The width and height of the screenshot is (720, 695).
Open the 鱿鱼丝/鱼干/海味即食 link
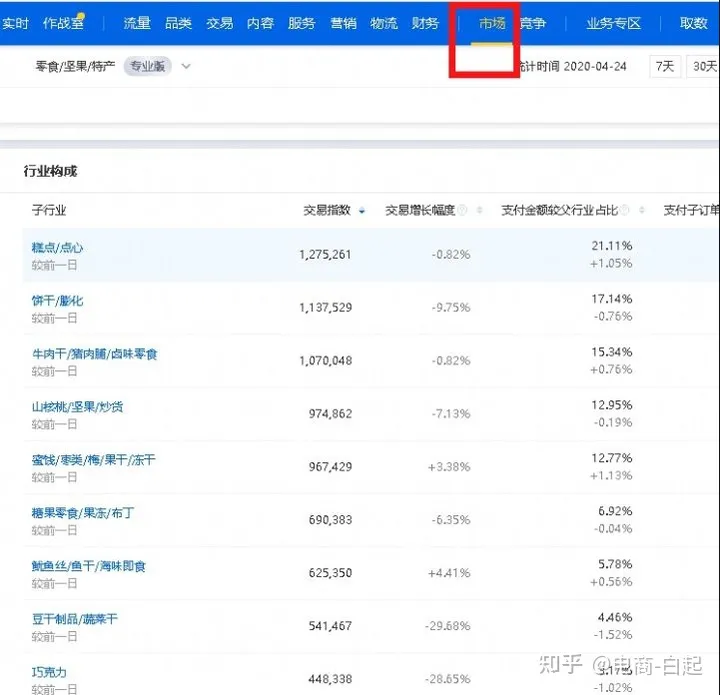pyautogui.click(x=89, y=566)
